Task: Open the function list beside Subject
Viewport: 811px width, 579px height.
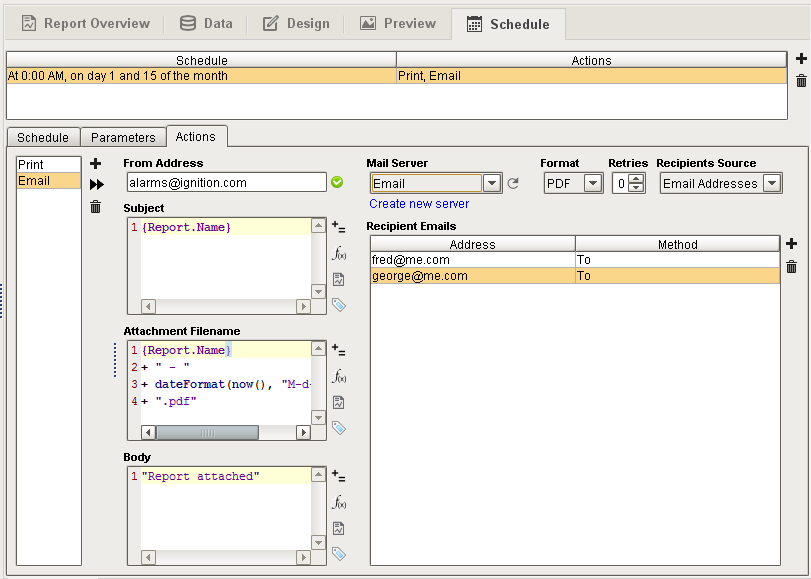Action: 339,253
